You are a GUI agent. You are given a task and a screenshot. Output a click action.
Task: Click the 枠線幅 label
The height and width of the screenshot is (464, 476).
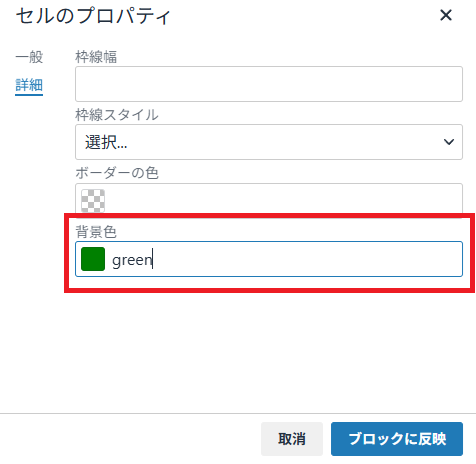coord(96,57)
